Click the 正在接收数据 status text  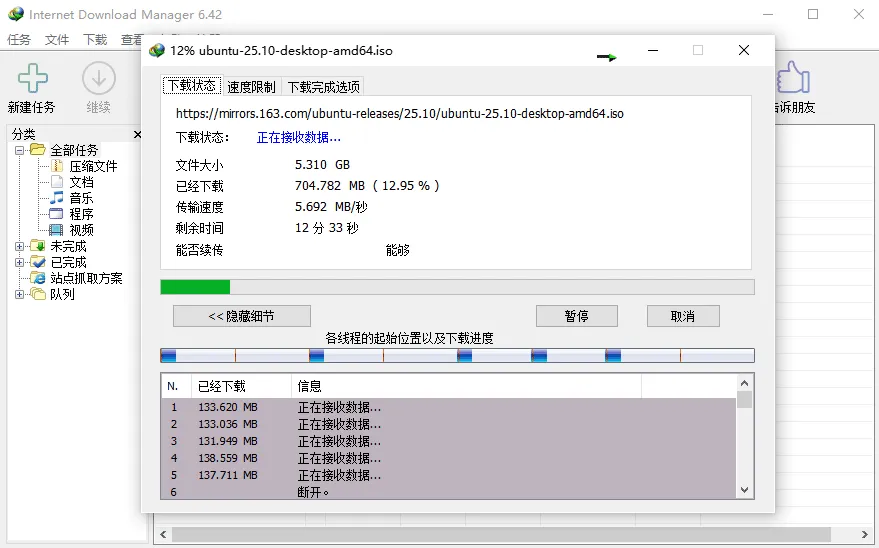(298, 137)
